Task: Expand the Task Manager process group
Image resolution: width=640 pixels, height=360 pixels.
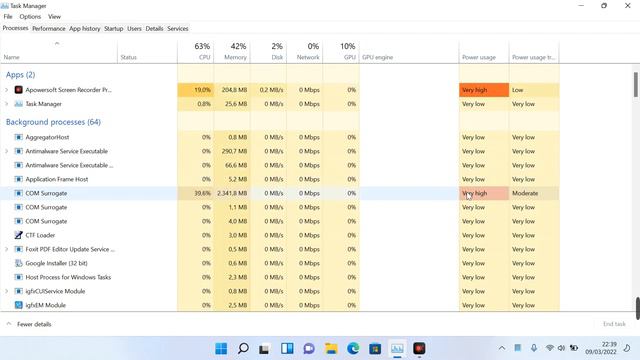Action: tap(7, 104)
